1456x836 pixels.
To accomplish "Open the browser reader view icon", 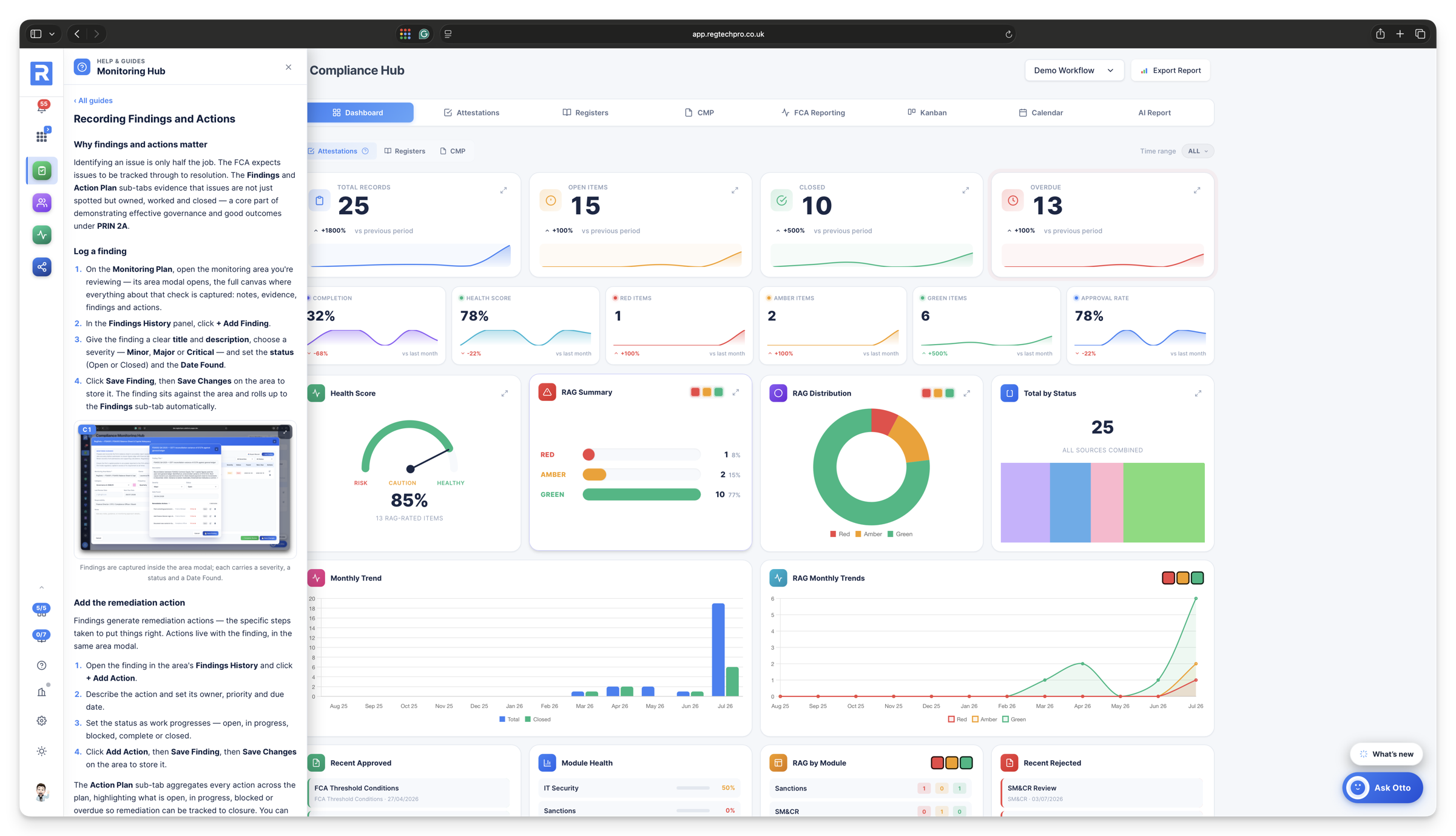I will click(x=448, y=34).
